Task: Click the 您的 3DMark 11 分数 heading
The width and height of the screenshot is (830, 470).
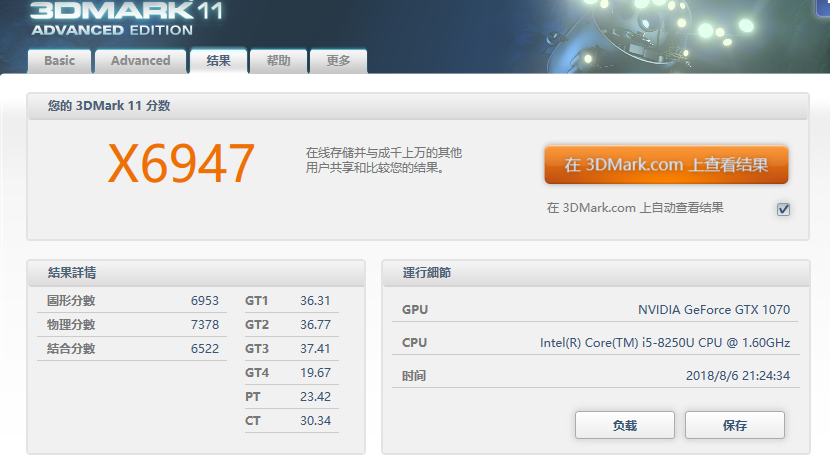Action: coord(109,106)
